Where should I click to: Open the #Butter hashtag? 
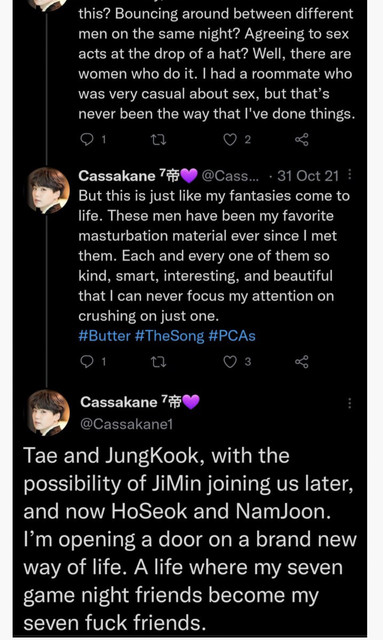[x=105, y=336]
